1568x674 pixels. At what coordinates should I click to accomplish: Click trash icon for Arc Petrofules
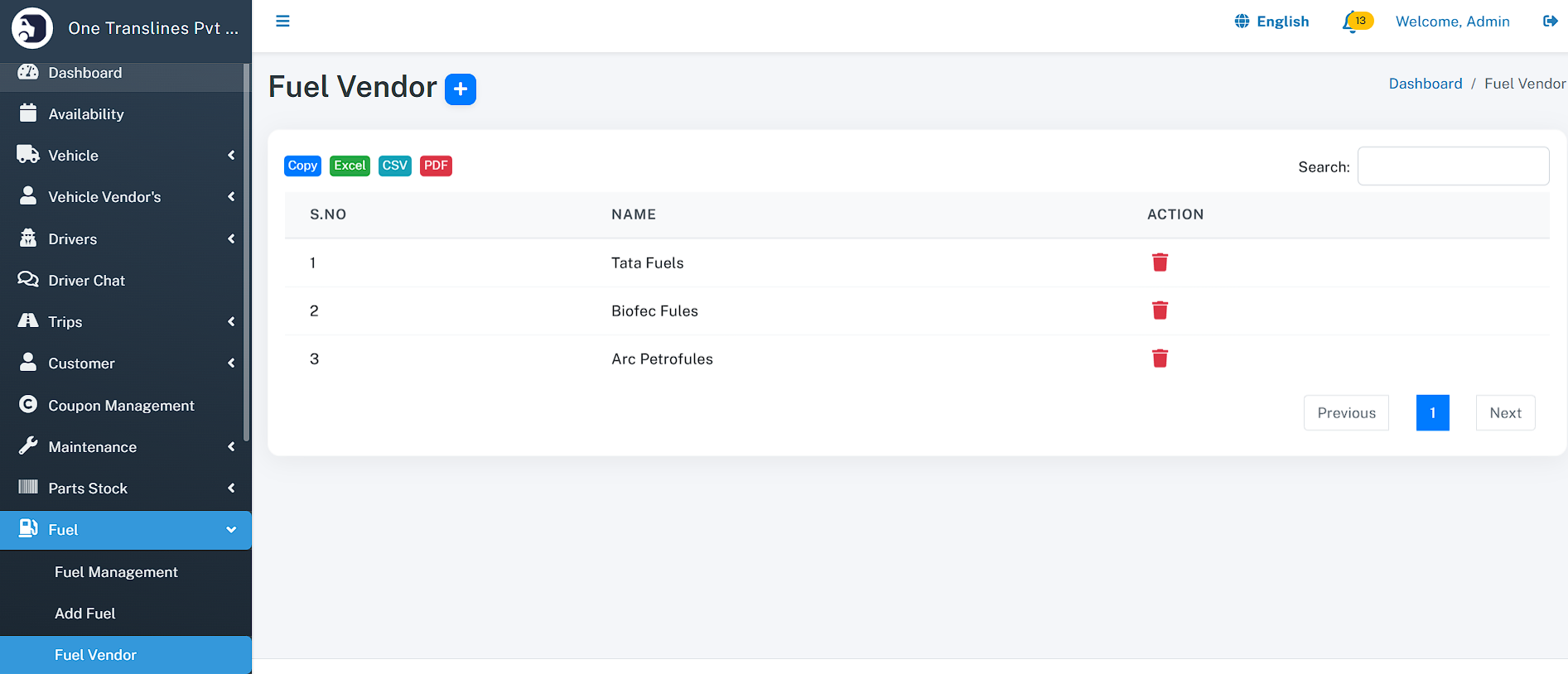1160,359
